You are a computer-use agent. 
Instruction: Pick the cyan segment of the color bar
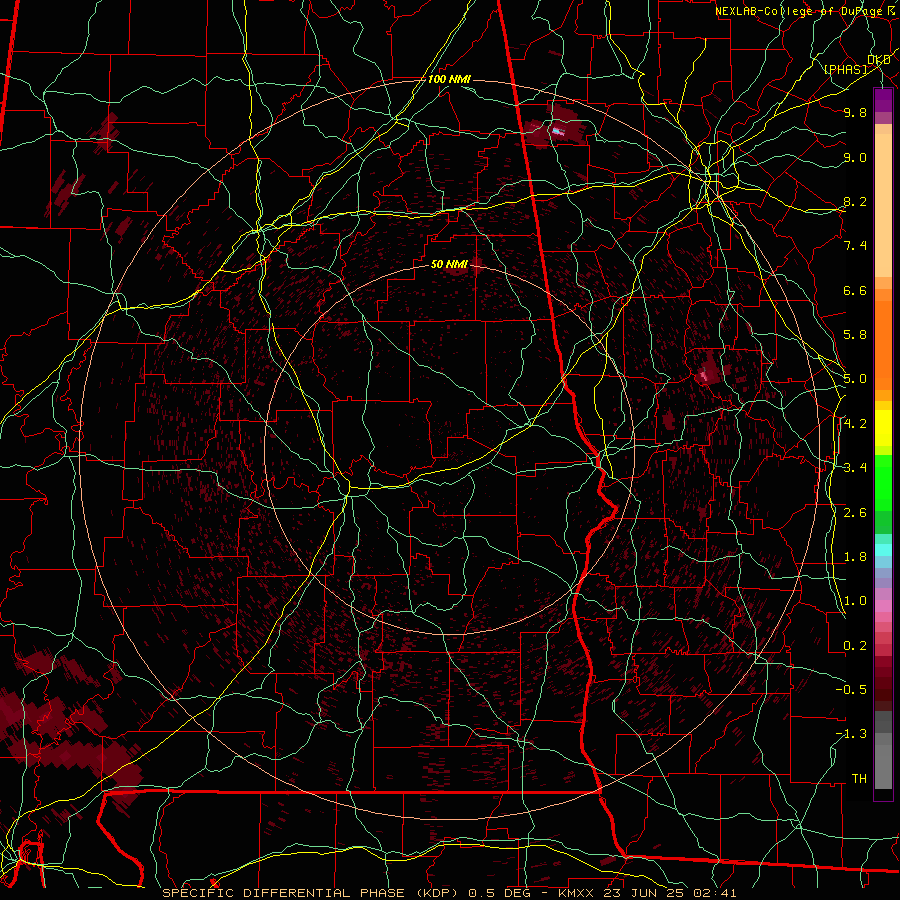click(883, 550)
